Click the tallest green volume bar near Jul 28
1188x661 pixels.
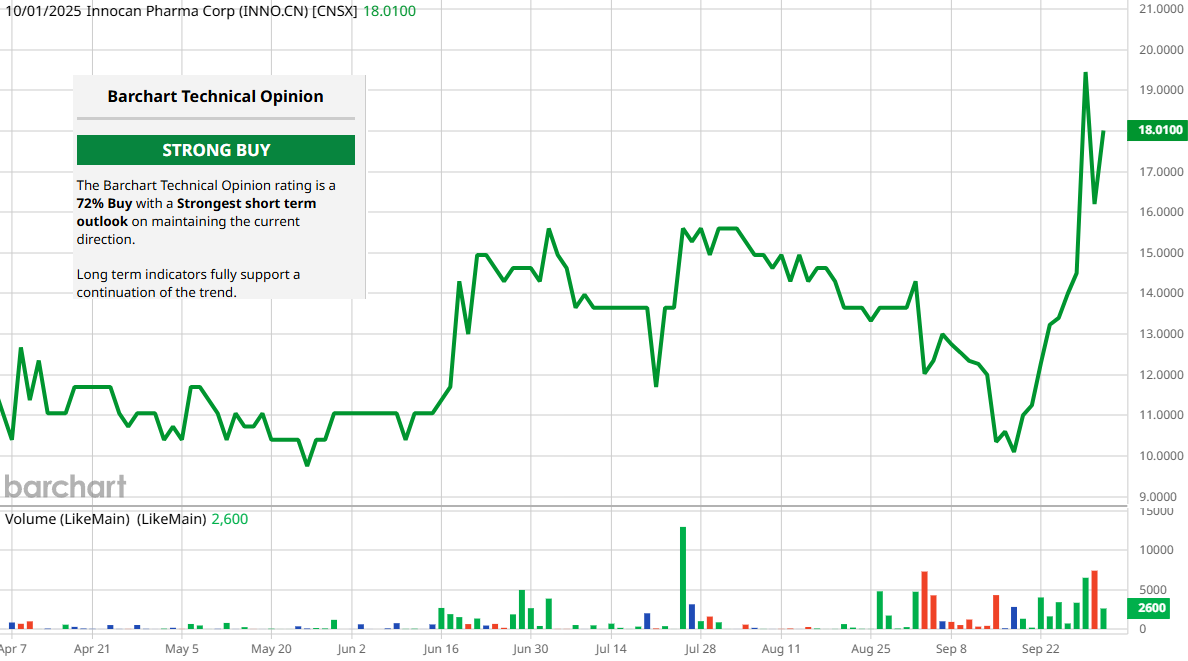pyautogui.click(x=683, y=578)
